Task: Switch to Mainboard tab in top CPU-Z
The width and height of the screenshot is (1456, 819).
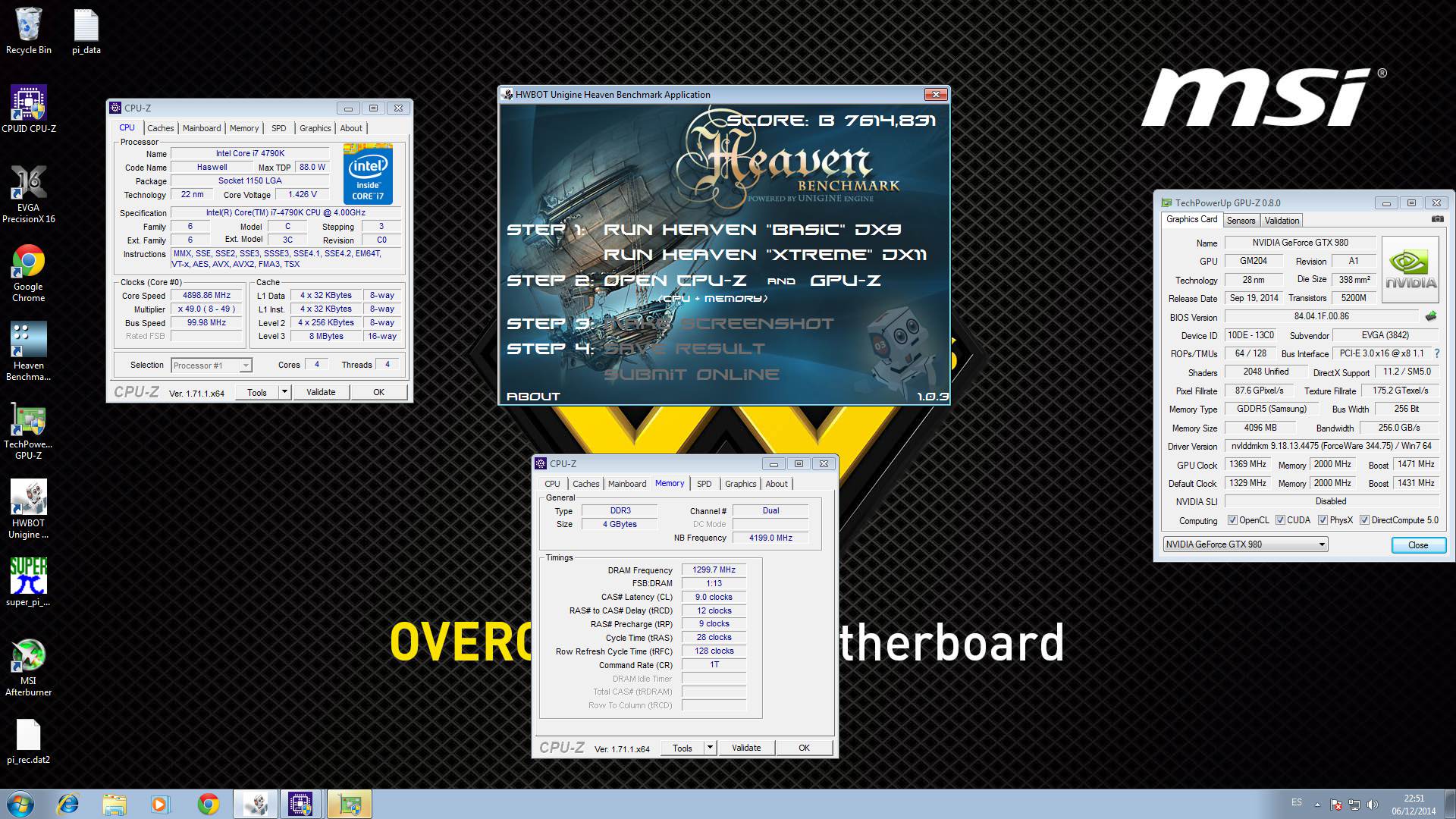Action: tap(202, 128)
